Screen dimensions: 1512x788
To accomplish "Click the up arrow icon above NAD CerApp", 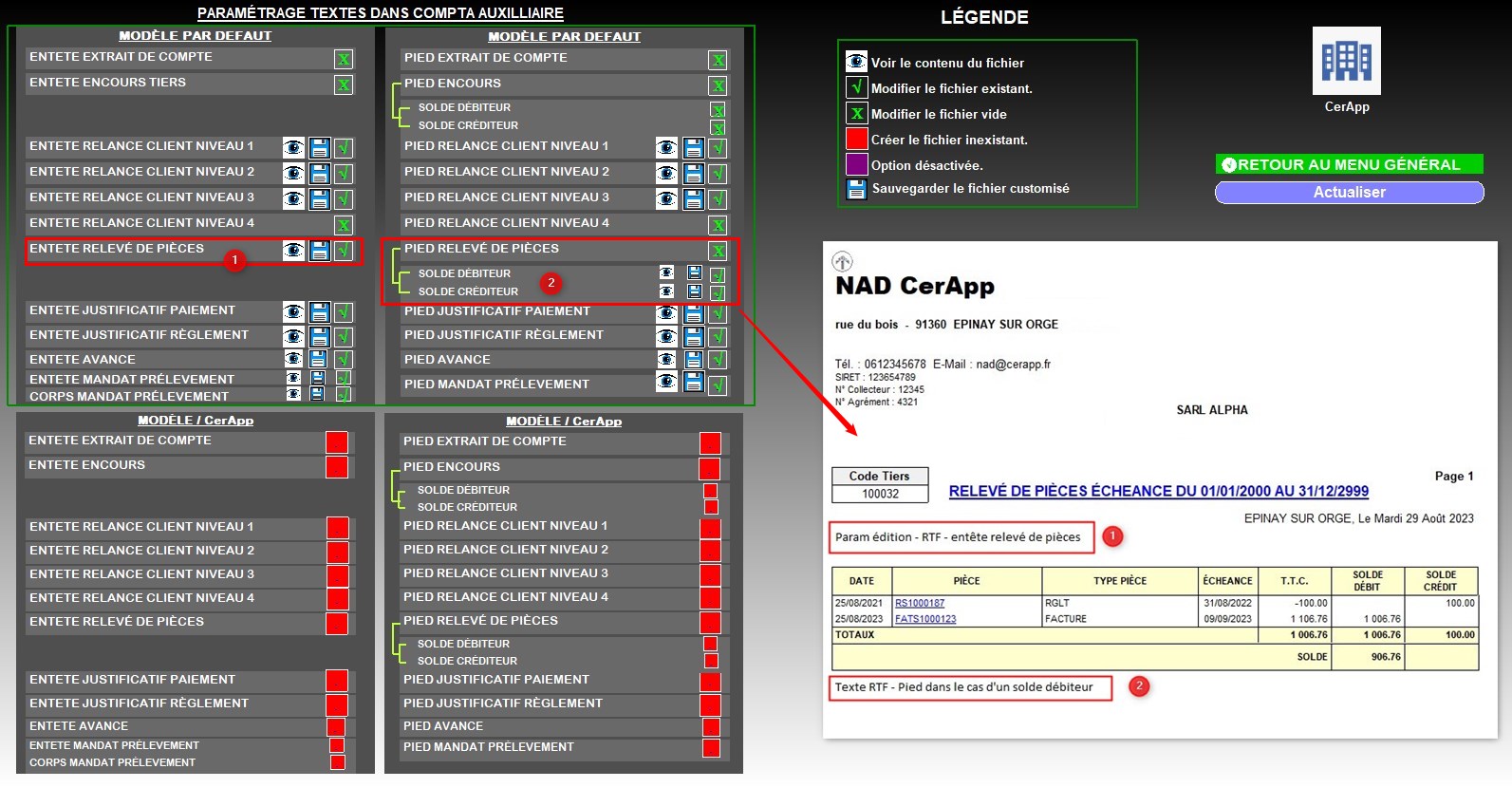I will [x=842, y=261].
